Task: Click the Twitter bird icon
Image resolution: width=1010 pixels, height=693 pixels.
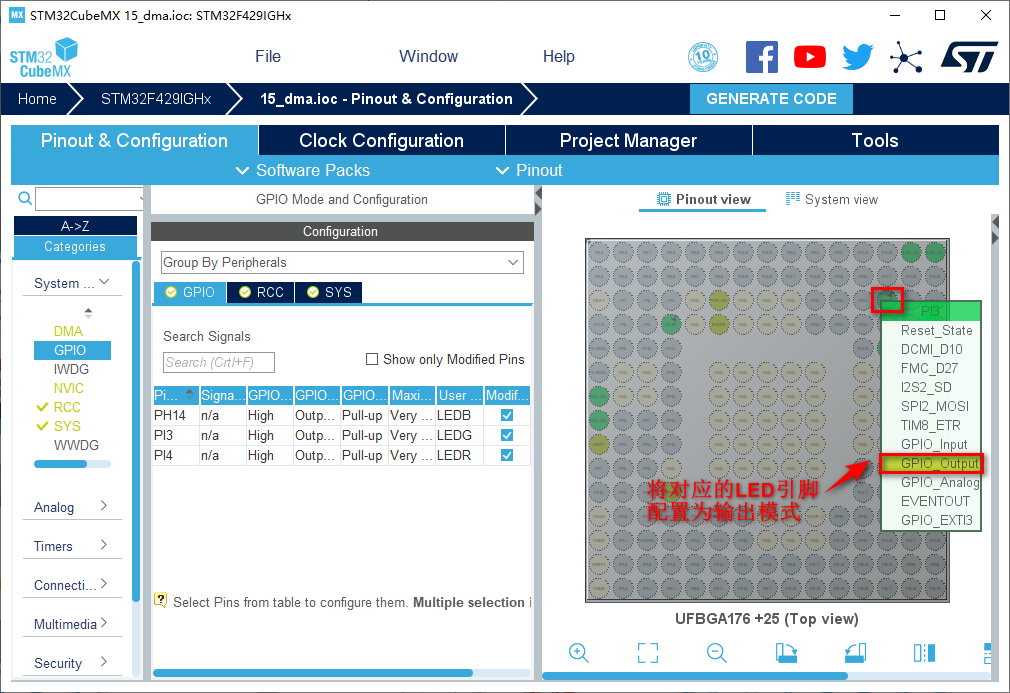Action: (857, 57)
